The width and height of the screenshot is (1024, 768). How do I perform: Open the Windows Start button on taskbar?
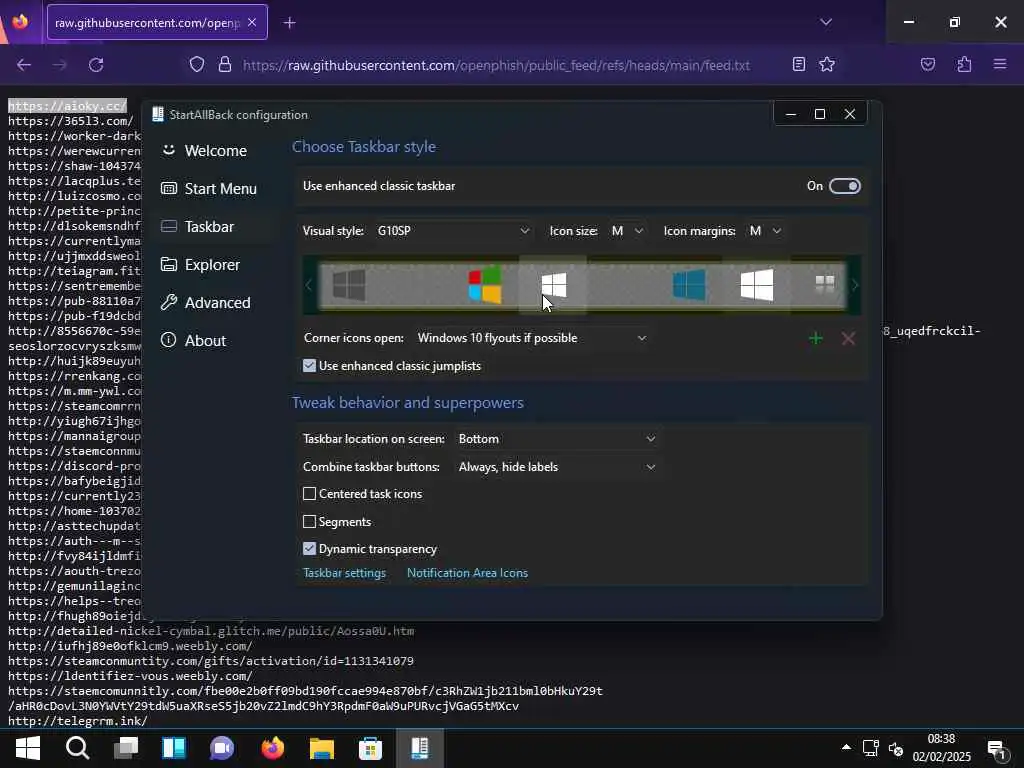click(x=27, y=748)
